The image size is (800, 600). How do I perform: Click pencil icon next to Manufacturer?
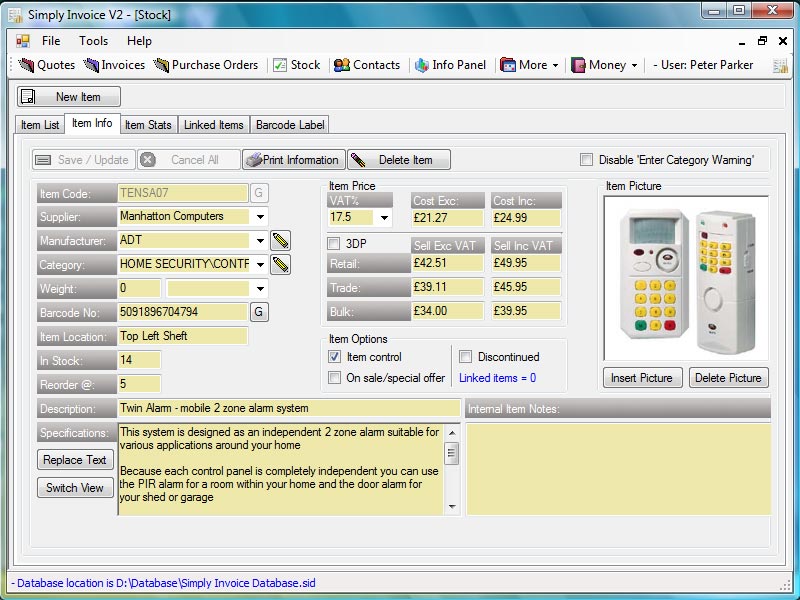click(281, 240)
